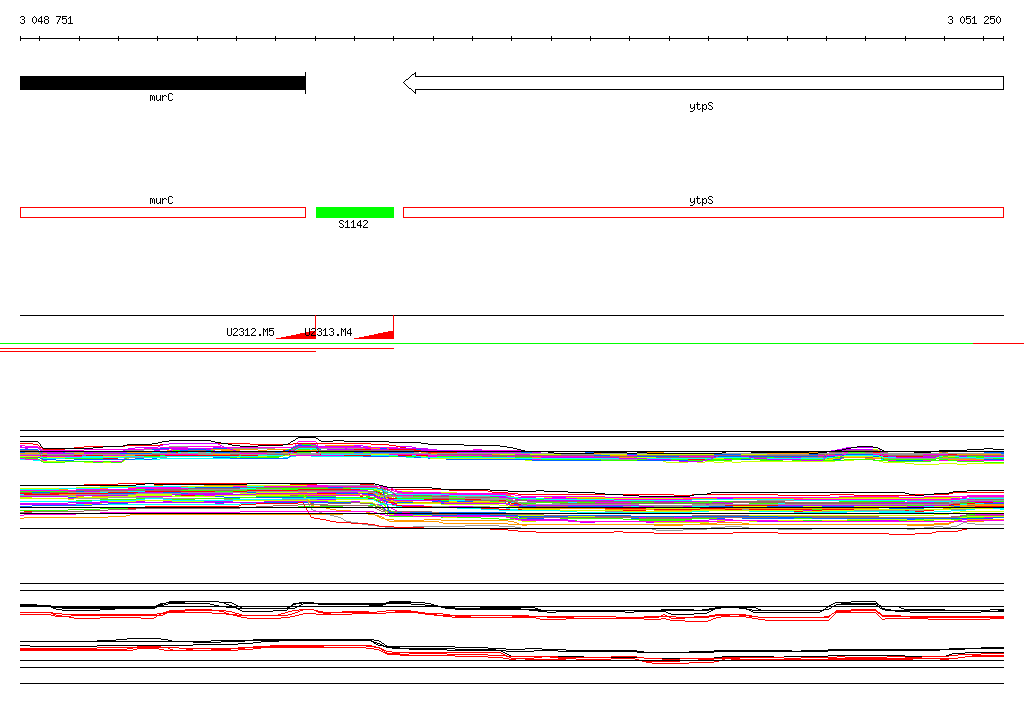Click the ytpS label under white arrow
Screen dimensions: 1024x714
click(x=701, y=106)
